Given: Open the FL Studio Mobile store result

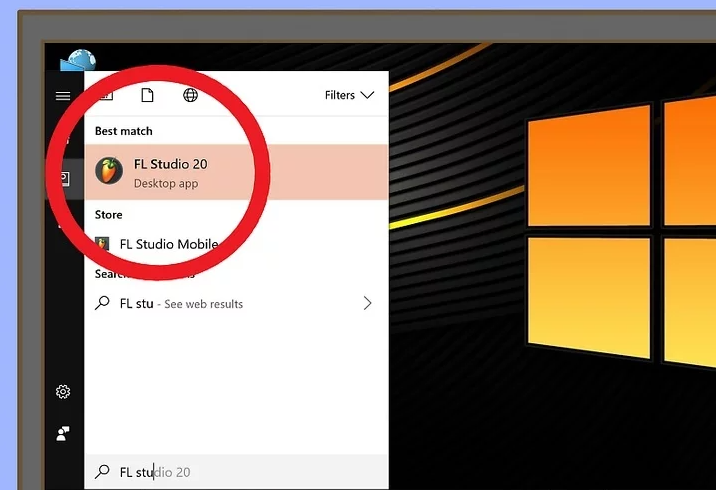Looking at the screenshot, I should coord(237,244).
